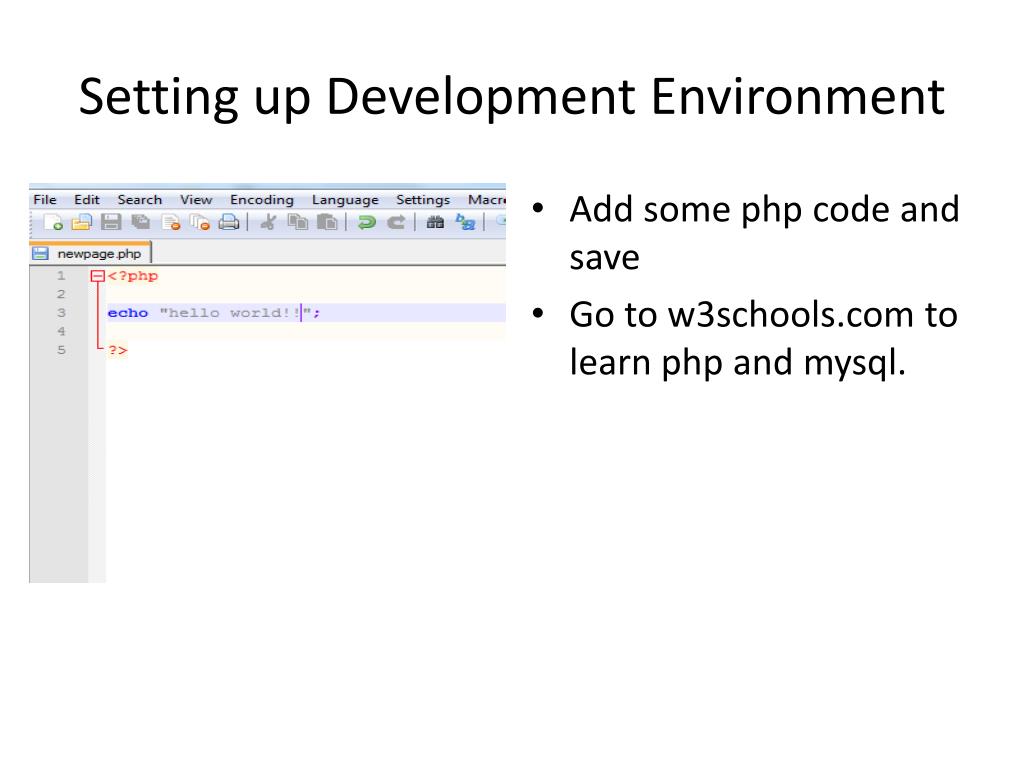
Task: Open the Search menu
Action: tap(140, 200)
